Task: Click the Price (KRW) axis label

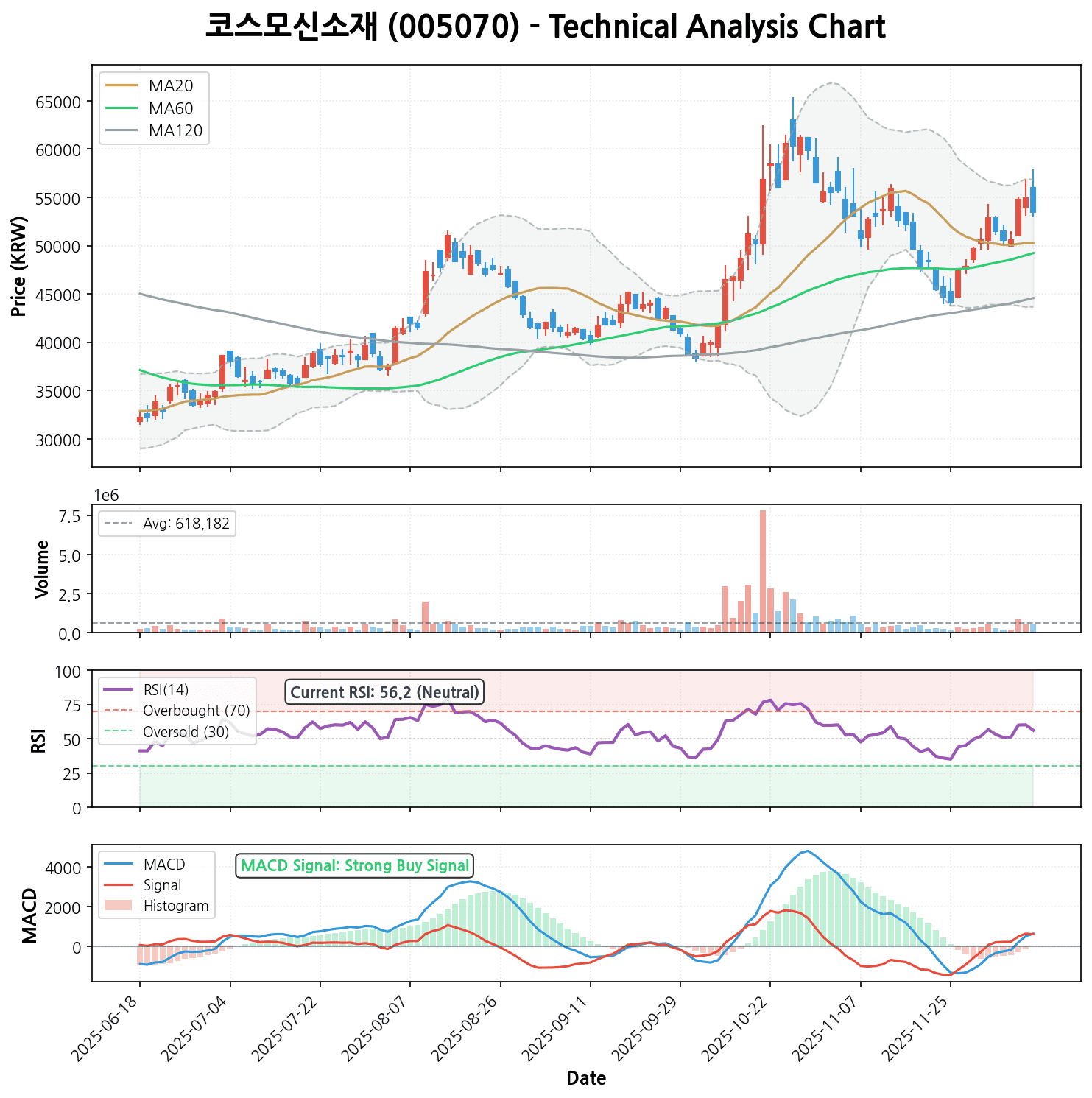Action: (20, 266)
